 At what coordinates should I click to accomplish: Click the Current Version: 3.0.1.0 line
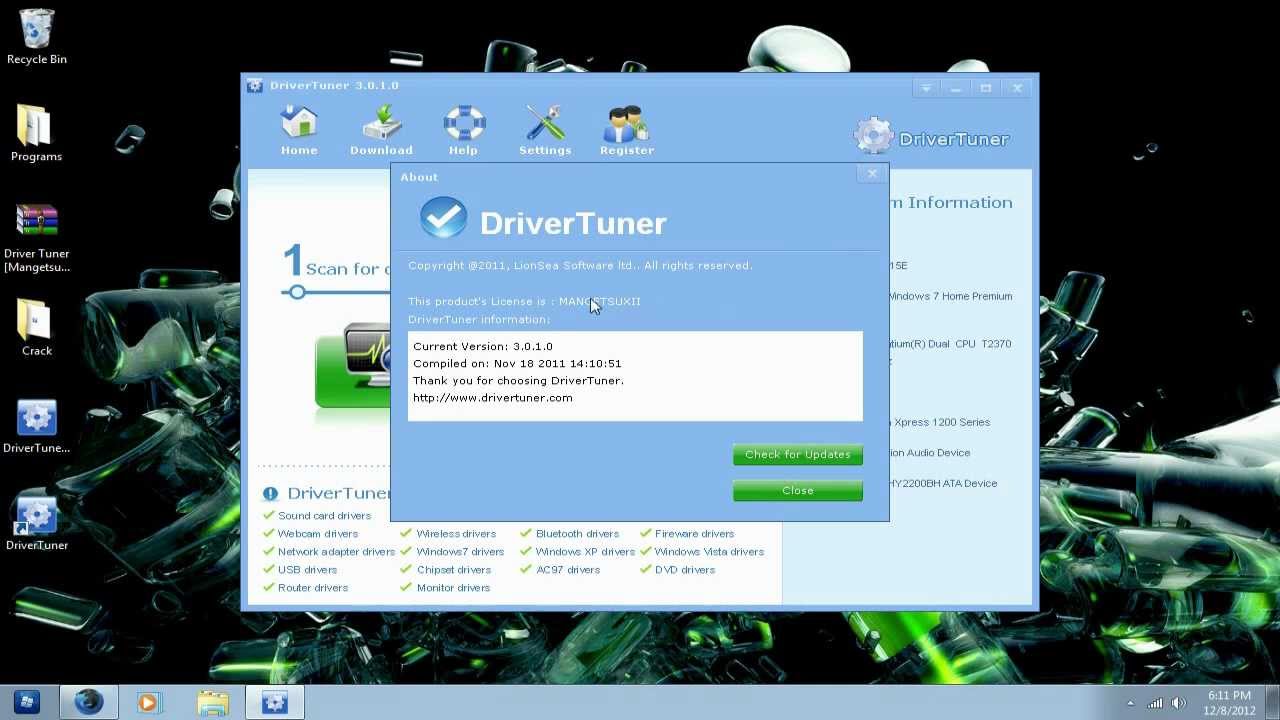(483, 346)
